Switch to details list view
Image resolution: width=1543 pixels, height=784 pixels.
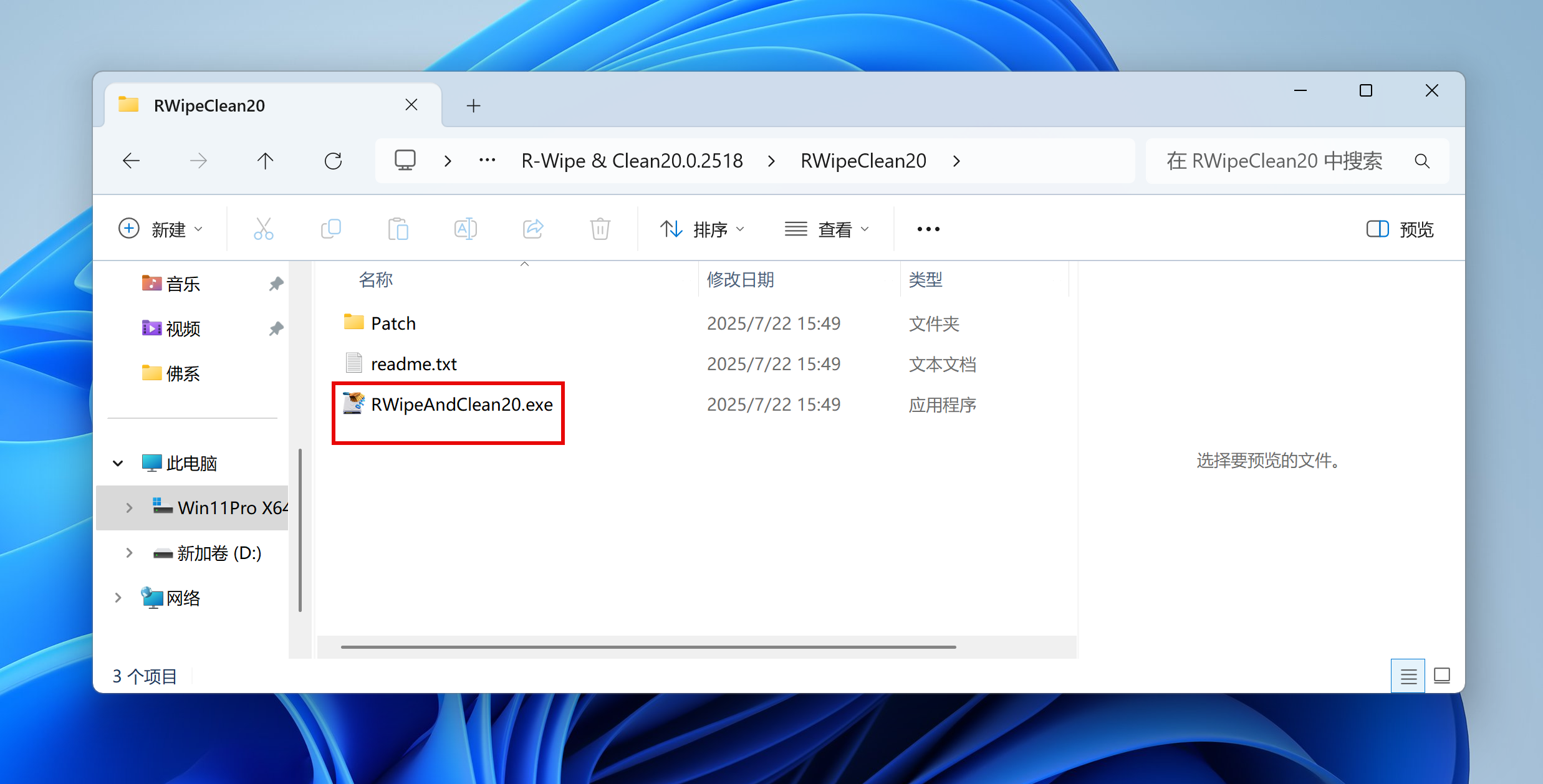click(x=1408, y=676)
